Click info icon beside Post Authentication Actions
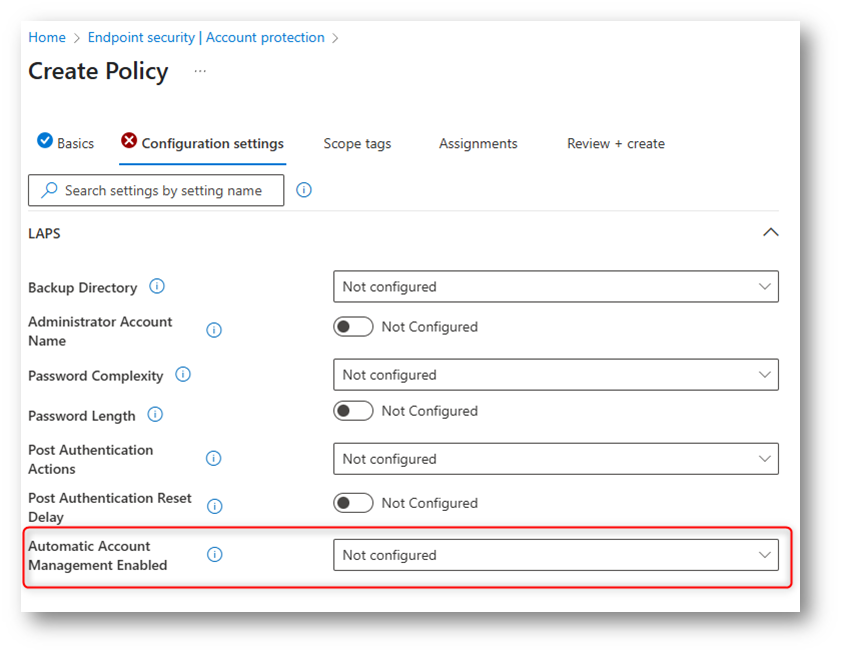Image resolution: width=842 pixels, height=654 pixels. 213,459
